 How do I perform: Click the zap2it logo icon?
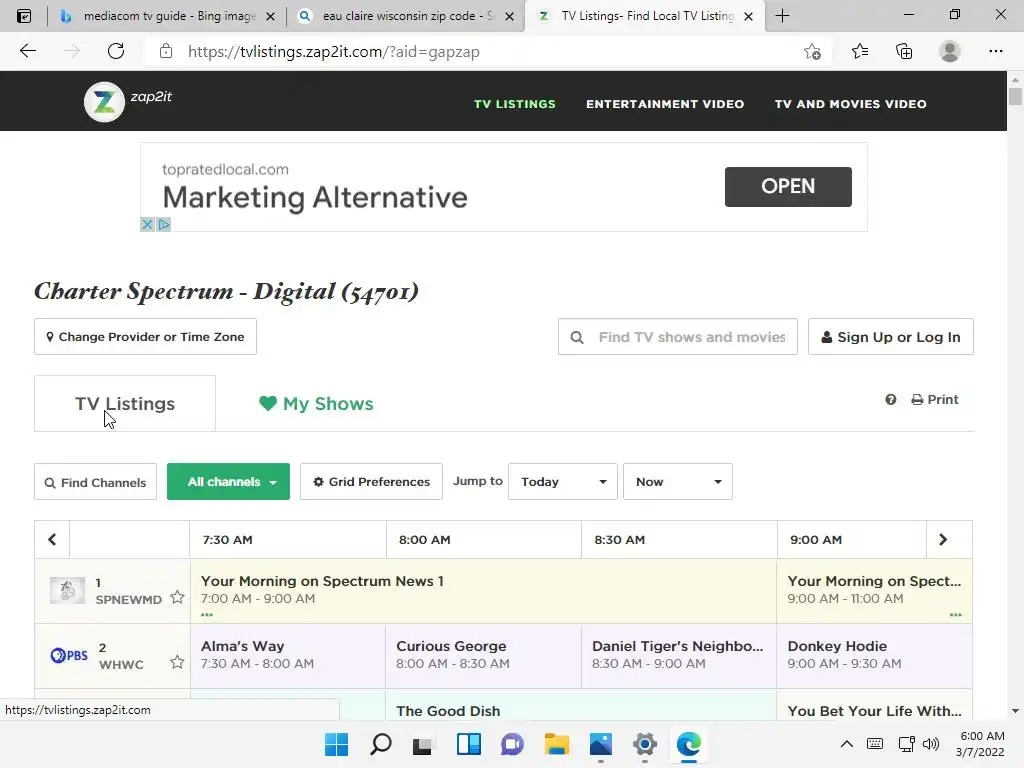(104, 102)
